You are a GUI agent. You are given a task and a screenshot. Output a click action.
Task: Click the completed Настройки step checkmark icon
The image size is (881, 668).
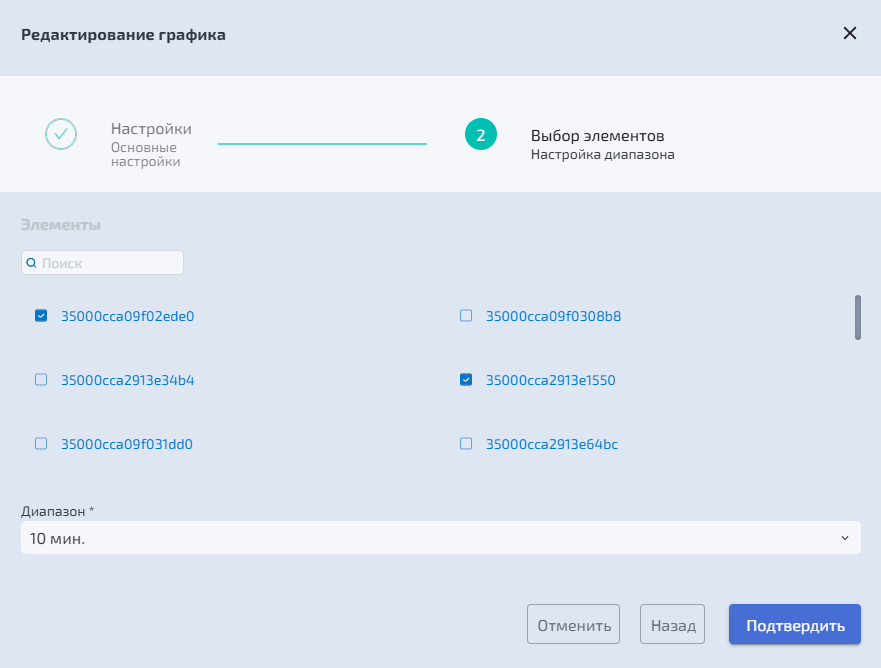click(61, 134)
